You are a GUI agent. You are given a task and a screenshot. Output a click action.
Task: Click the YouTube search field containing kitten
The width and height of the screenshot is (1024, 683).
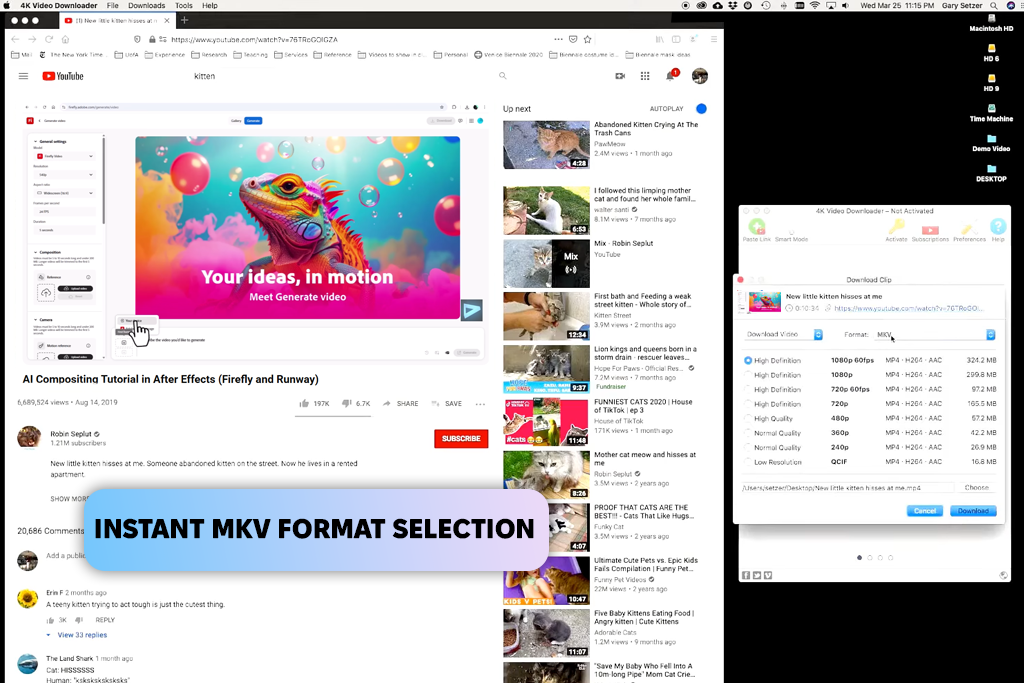[x=340, y=76]
